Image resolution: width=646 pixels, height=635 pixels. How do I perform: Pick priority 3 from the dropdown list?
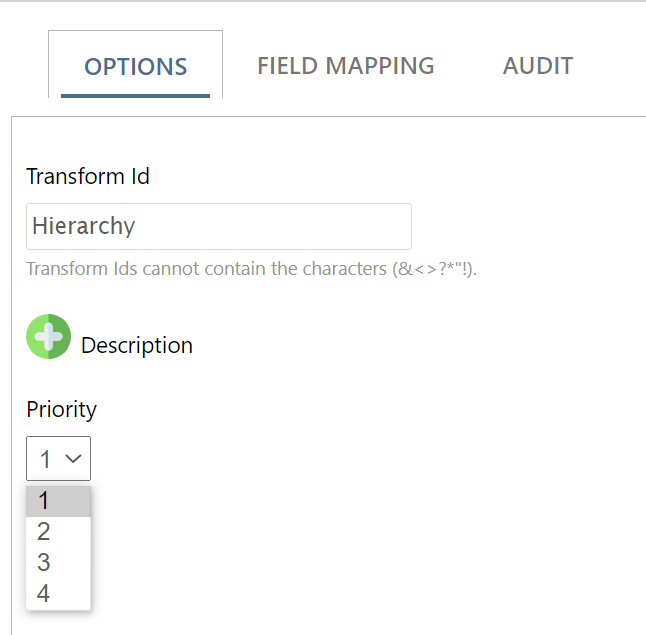(x=59, y=562)
